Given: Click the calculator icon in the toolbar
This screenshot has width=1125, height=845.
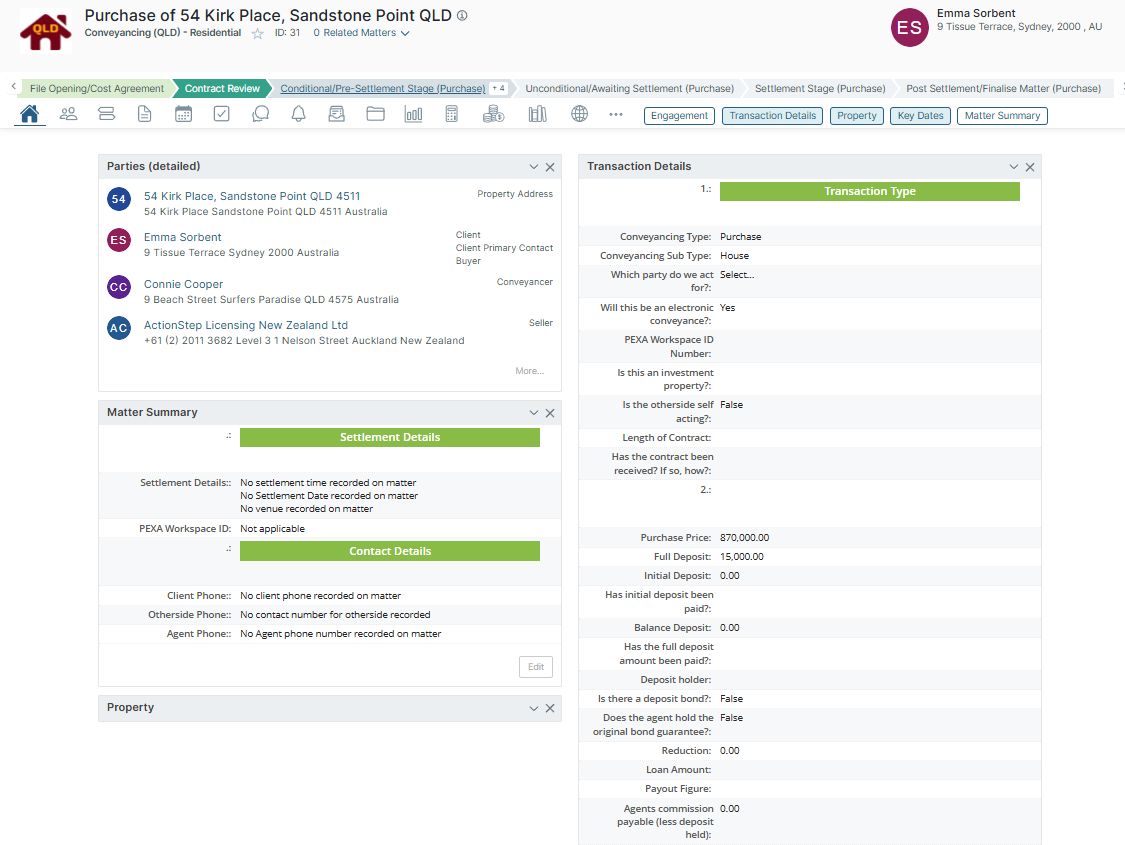Looking at the screenshot, I should click(x=452, y=115).
